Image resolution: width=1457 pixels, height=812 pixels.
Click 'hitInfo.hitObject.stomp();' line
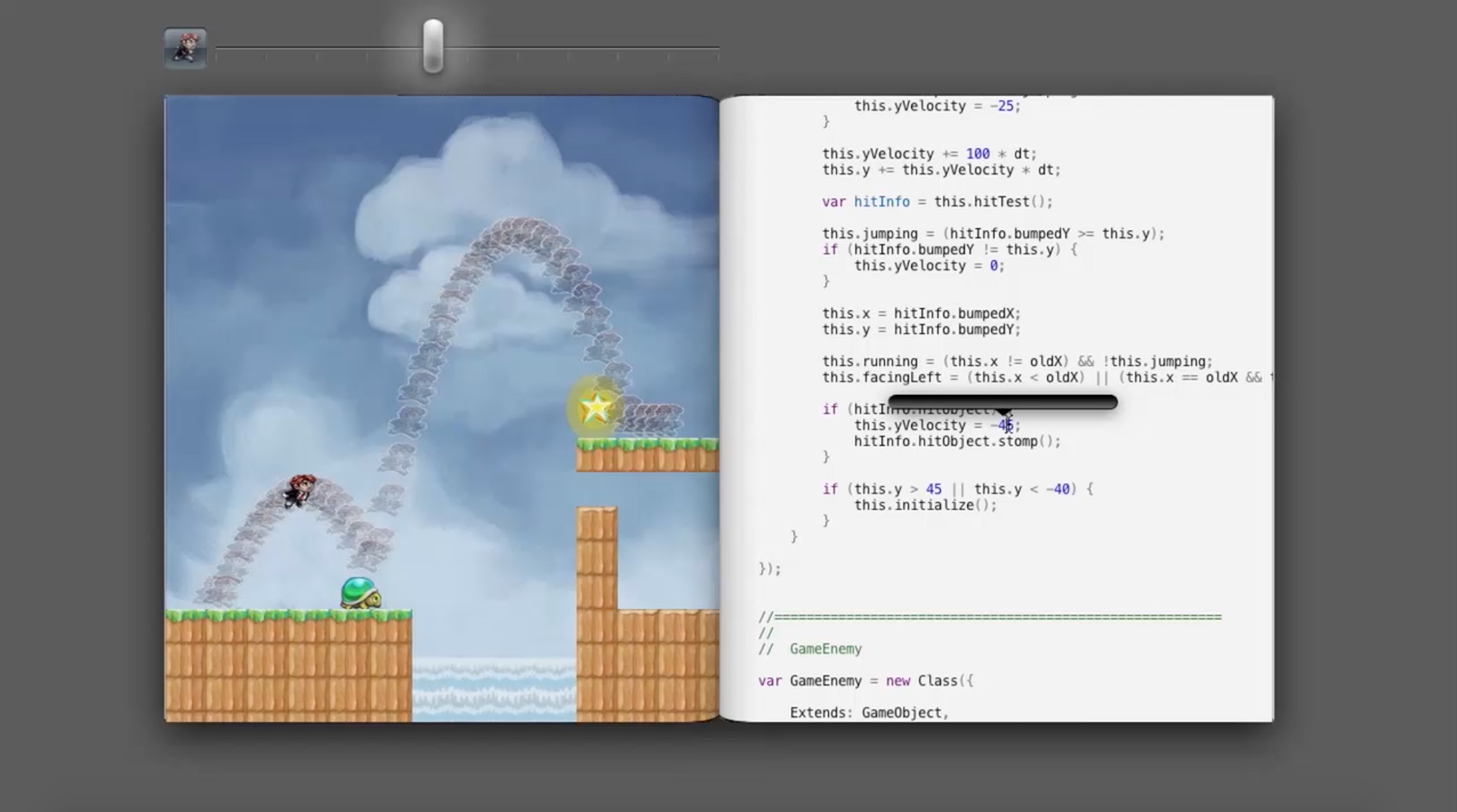coord(958,442)
